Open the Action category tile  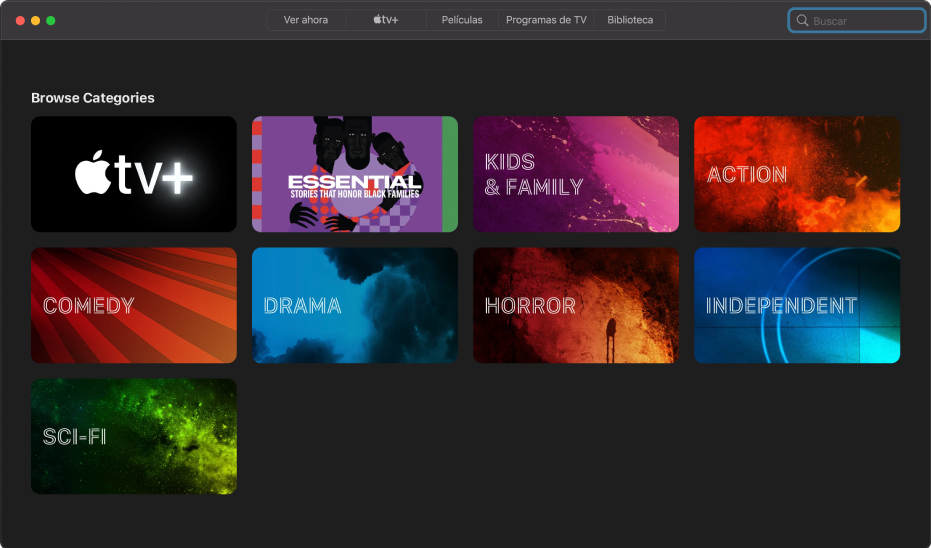[x=797, y=174]
